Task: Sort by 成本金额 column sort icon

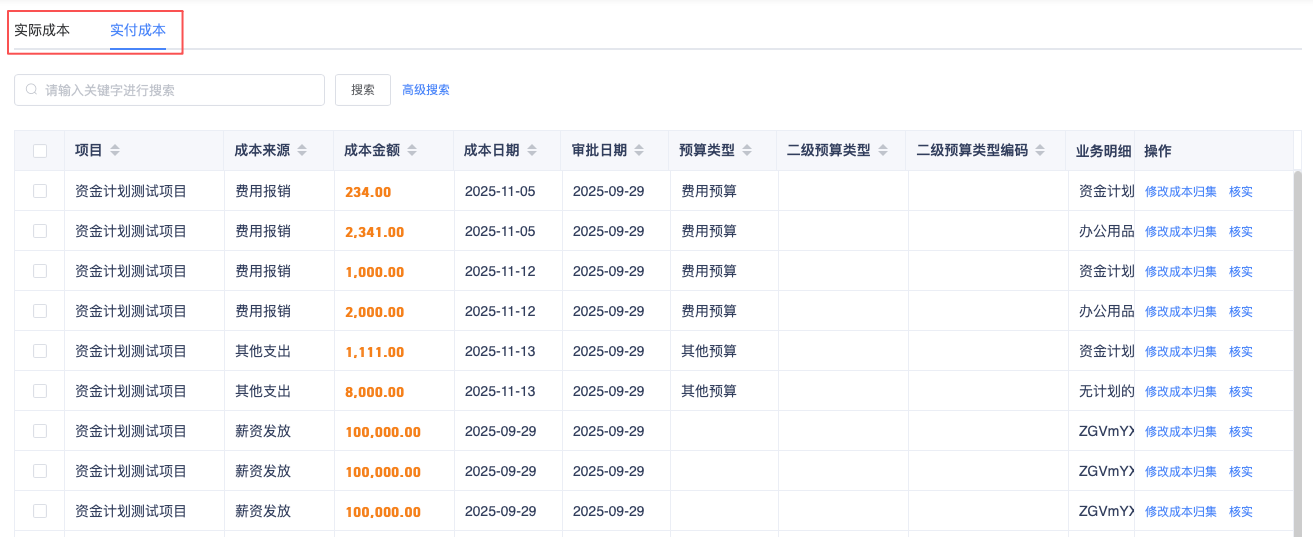Action: pos(412,151)
